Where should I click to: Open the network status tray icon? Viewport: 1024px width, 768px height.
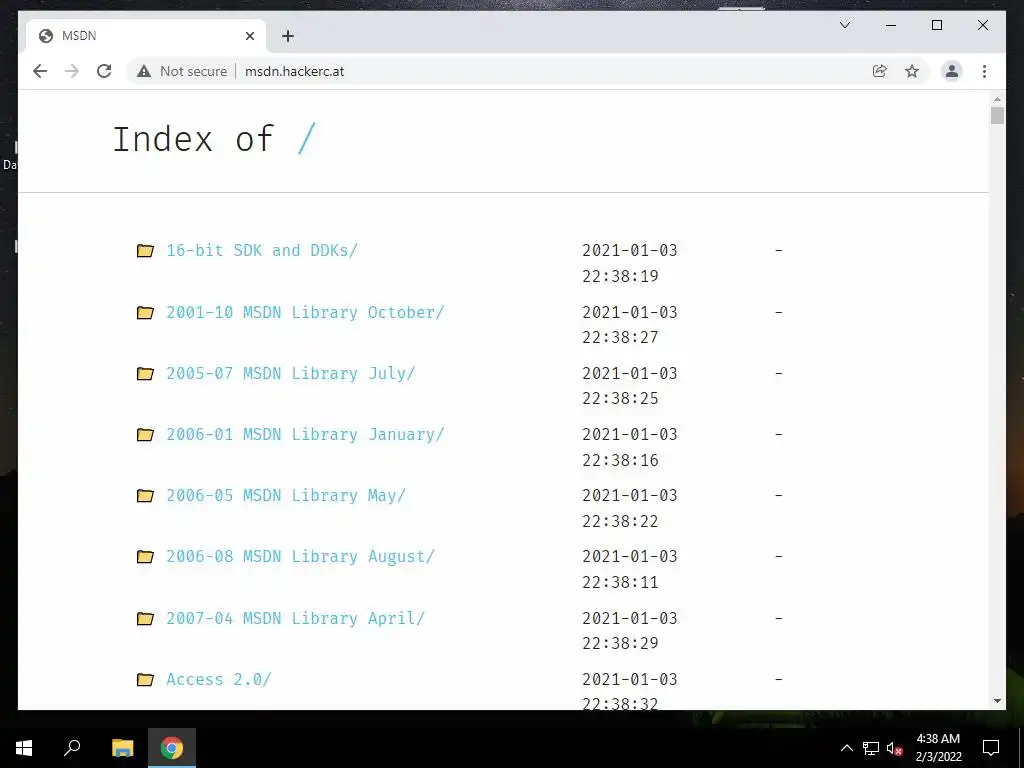tap(871, 748)
